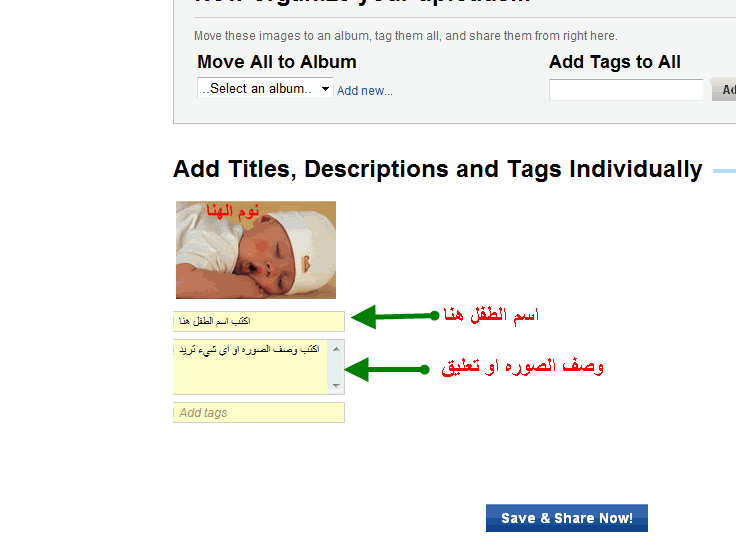
Task: Focus the 'Add Tags to All' text field
Action: pos(626,90)
